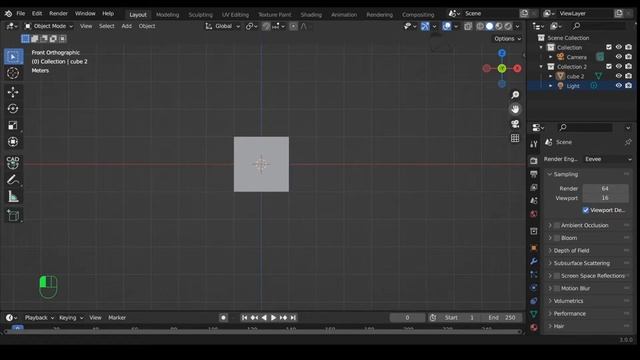Viewport: 640px width, 360px height.
Task: Open the Render Engine Eevee dropdown
Action: [608, 159]
